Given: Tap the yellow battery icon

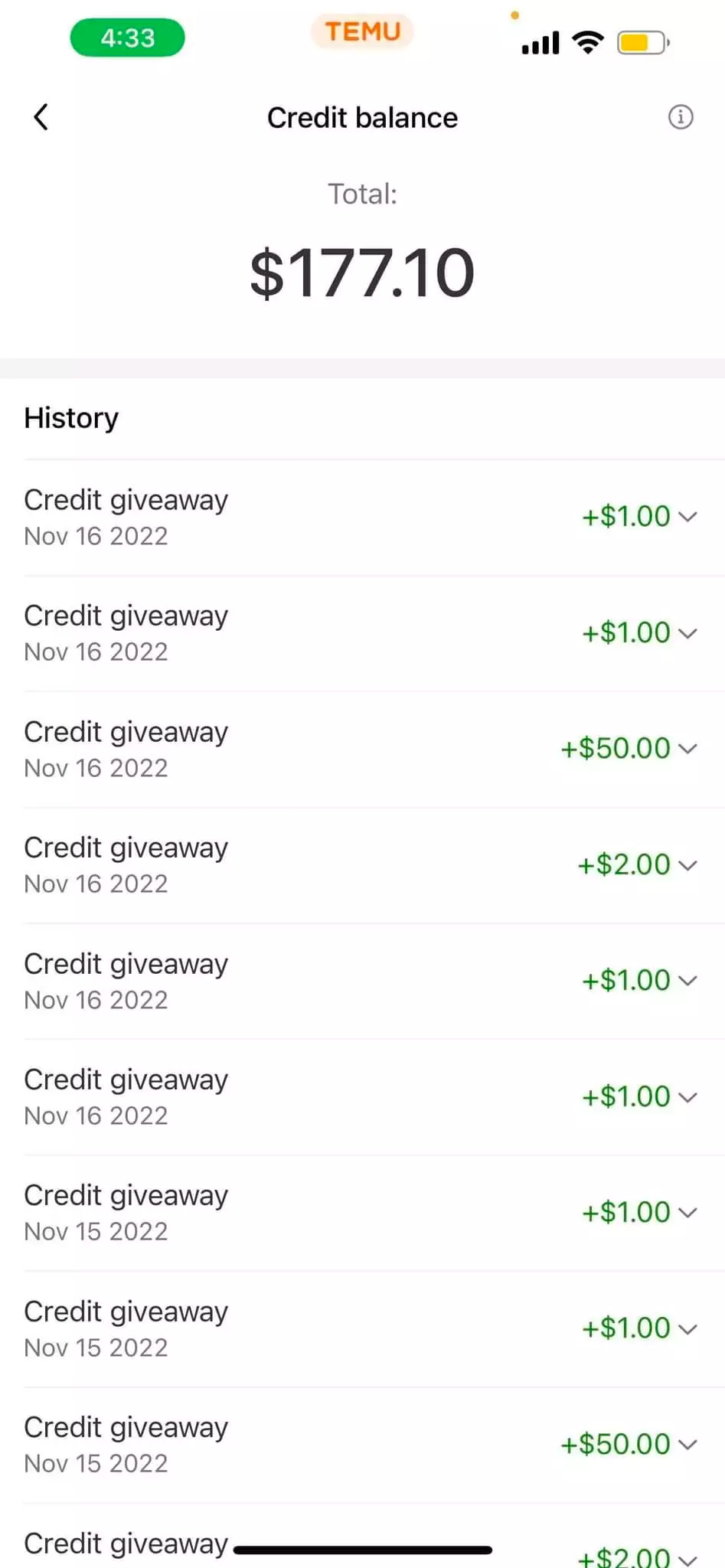Looking at the screenshot, I should [643, 42].
